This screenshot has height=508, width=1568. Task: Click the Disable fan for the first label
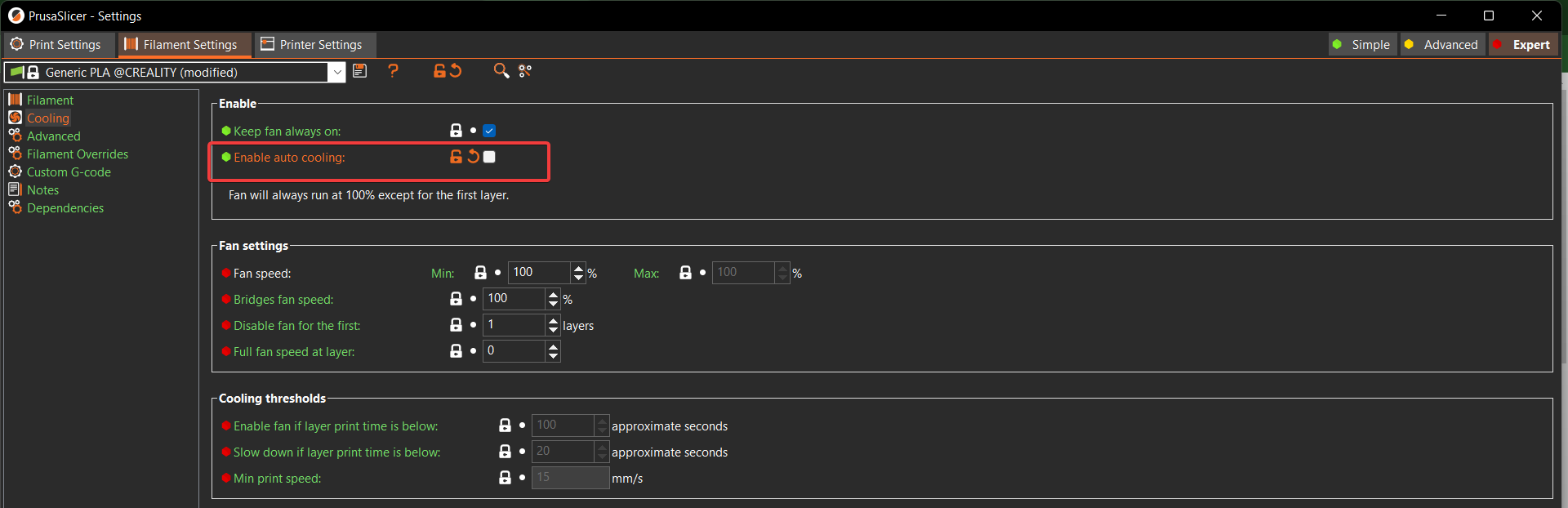(297, 326)
